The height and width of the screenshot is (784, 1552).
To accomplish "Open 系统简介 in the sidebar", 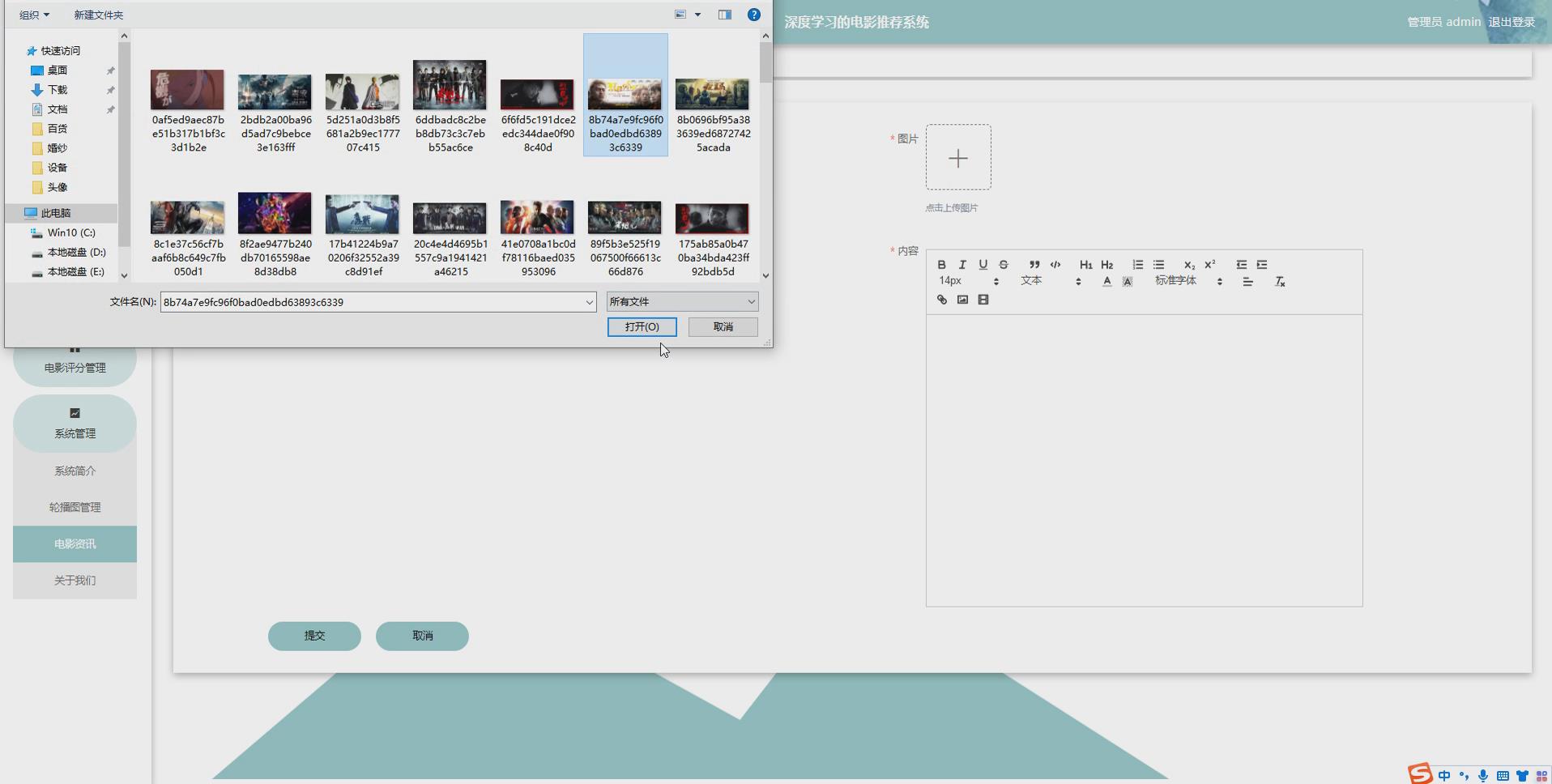I will coord(75,471).
